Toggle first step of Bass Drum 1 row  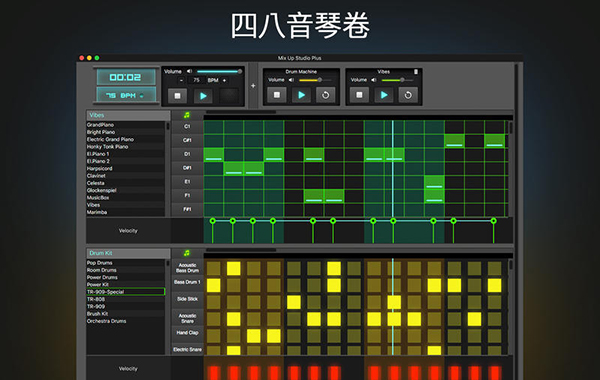pyautogui.click(x=214, y=285)
